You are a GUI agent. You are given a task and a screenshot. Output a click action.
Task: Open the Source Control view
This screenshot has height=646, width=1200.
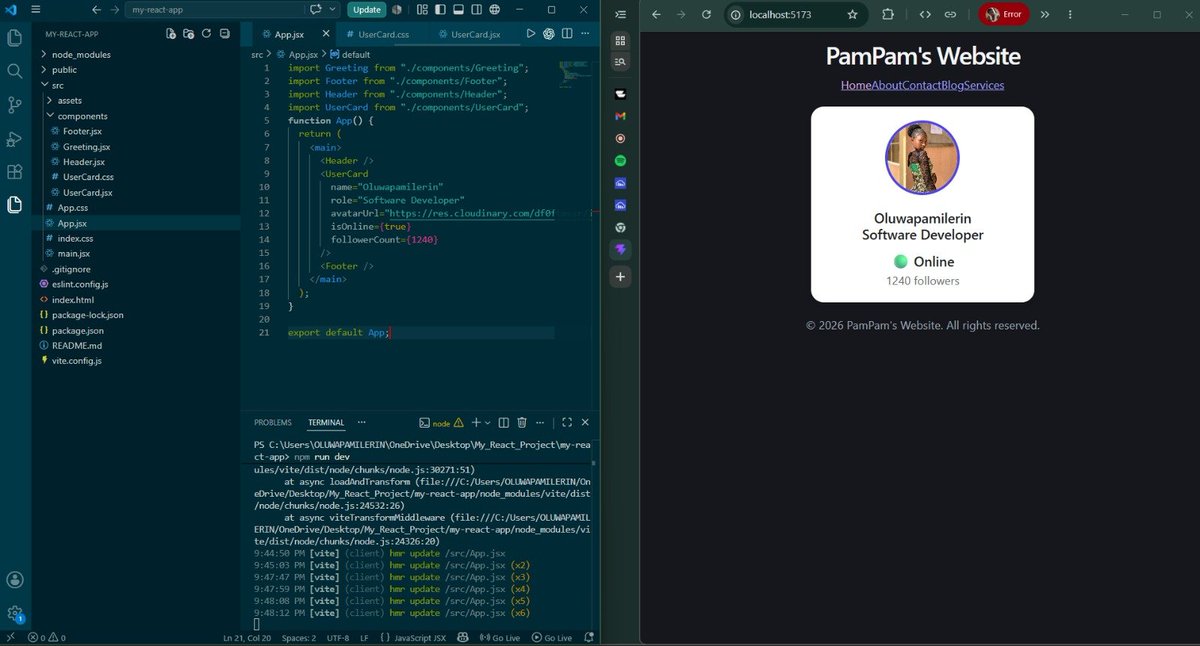14,105
